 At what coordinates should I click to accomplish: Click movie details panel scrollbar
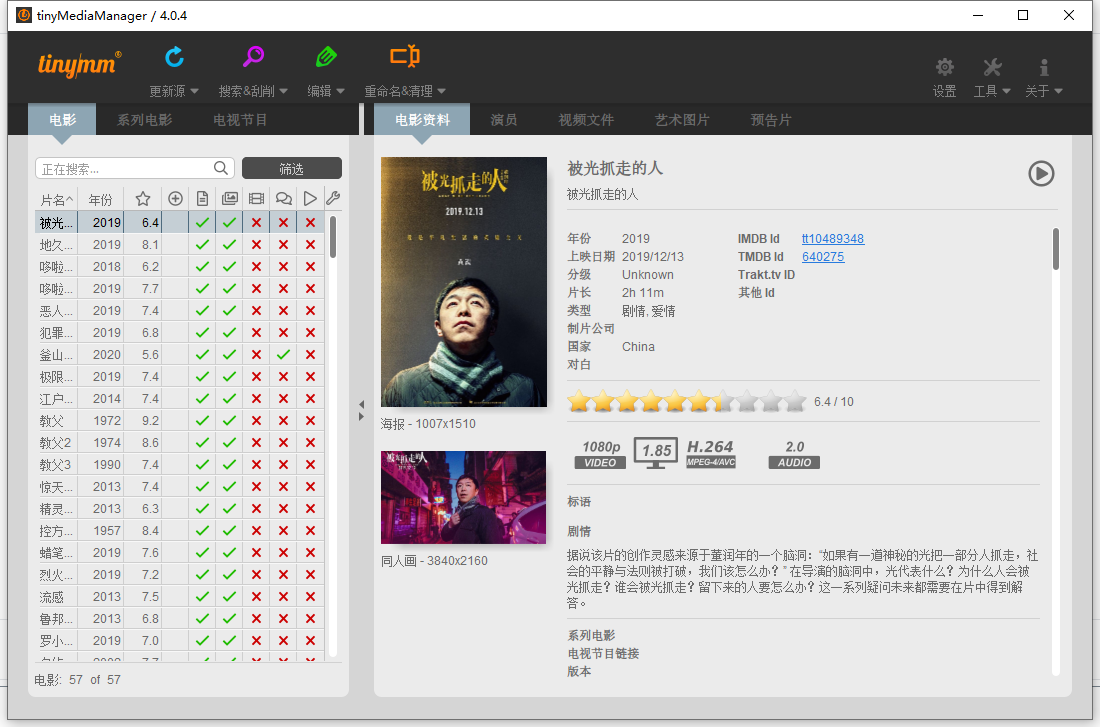[1056, 248]
